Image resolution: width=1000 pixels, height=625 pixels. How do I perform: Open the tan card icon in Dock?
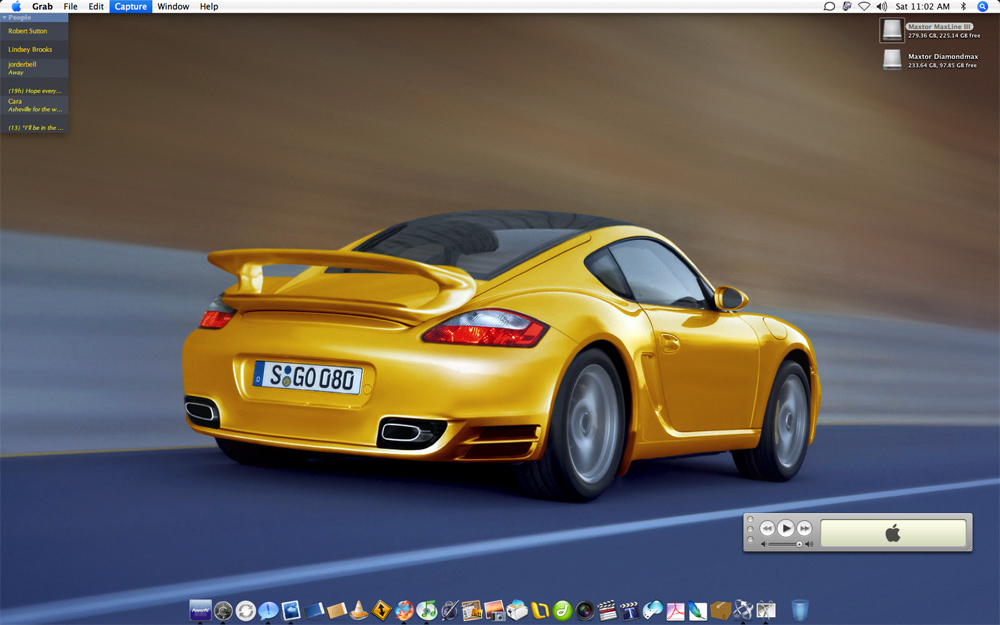tap(337, 611)
